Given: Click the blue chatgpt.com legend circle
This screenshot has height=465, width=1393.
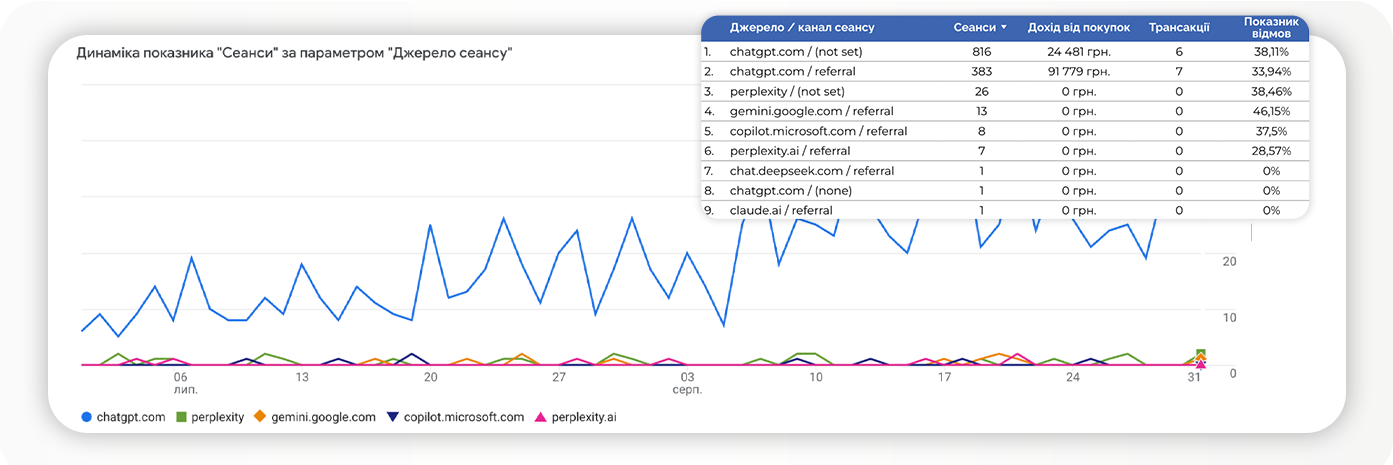Looking at the screenshot, I should coord(86,417).
